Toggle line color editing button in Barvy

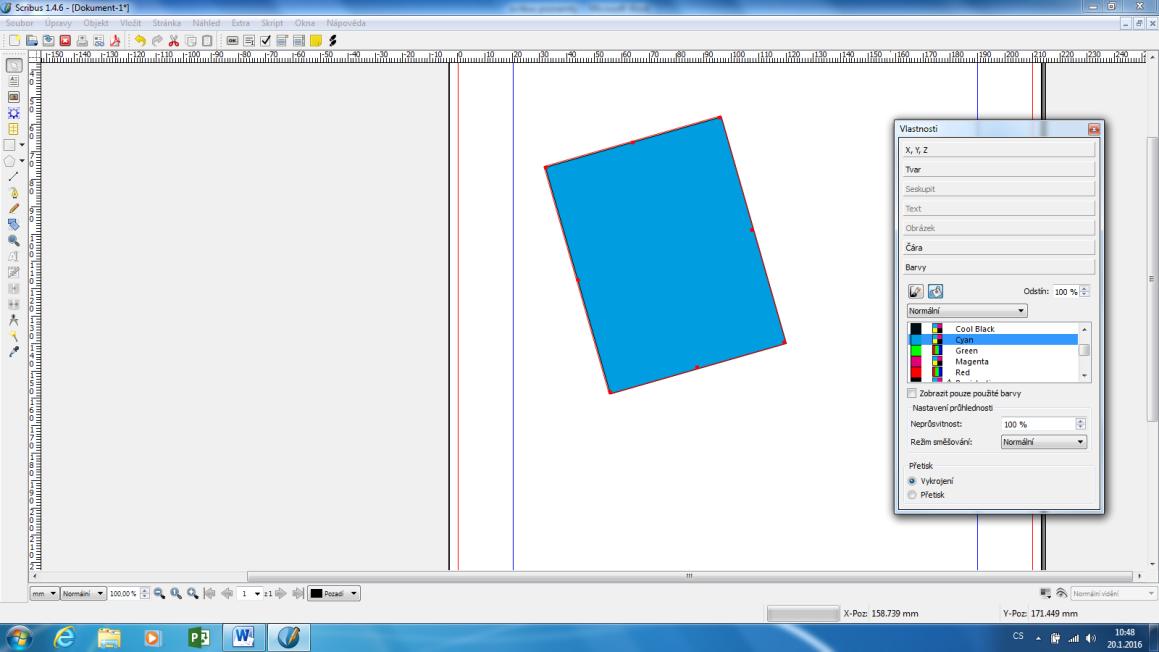click(916, 291)
